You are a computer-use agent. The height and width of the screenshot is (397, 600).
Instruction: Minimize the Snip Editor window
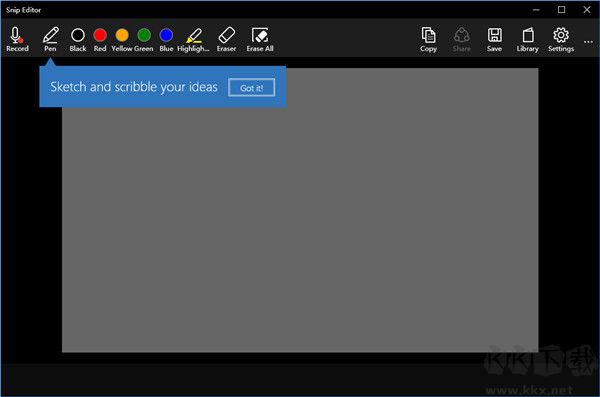pos(536,10)
